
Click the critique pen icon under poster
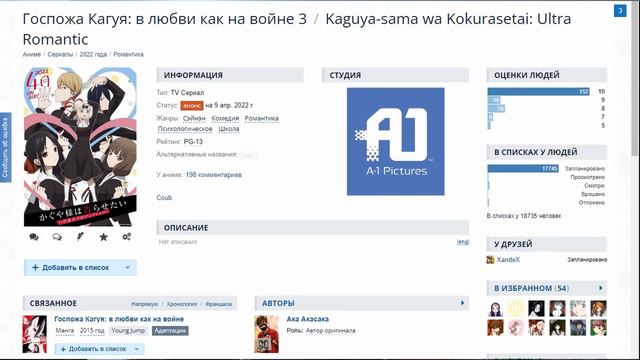click(80, 236)
